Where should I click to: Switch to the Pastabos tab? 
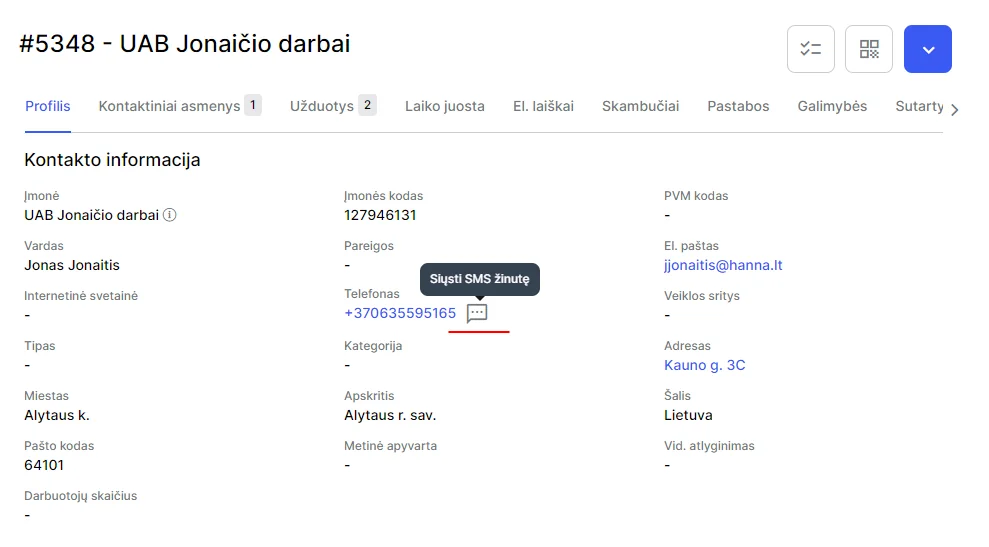coord(738,106)
